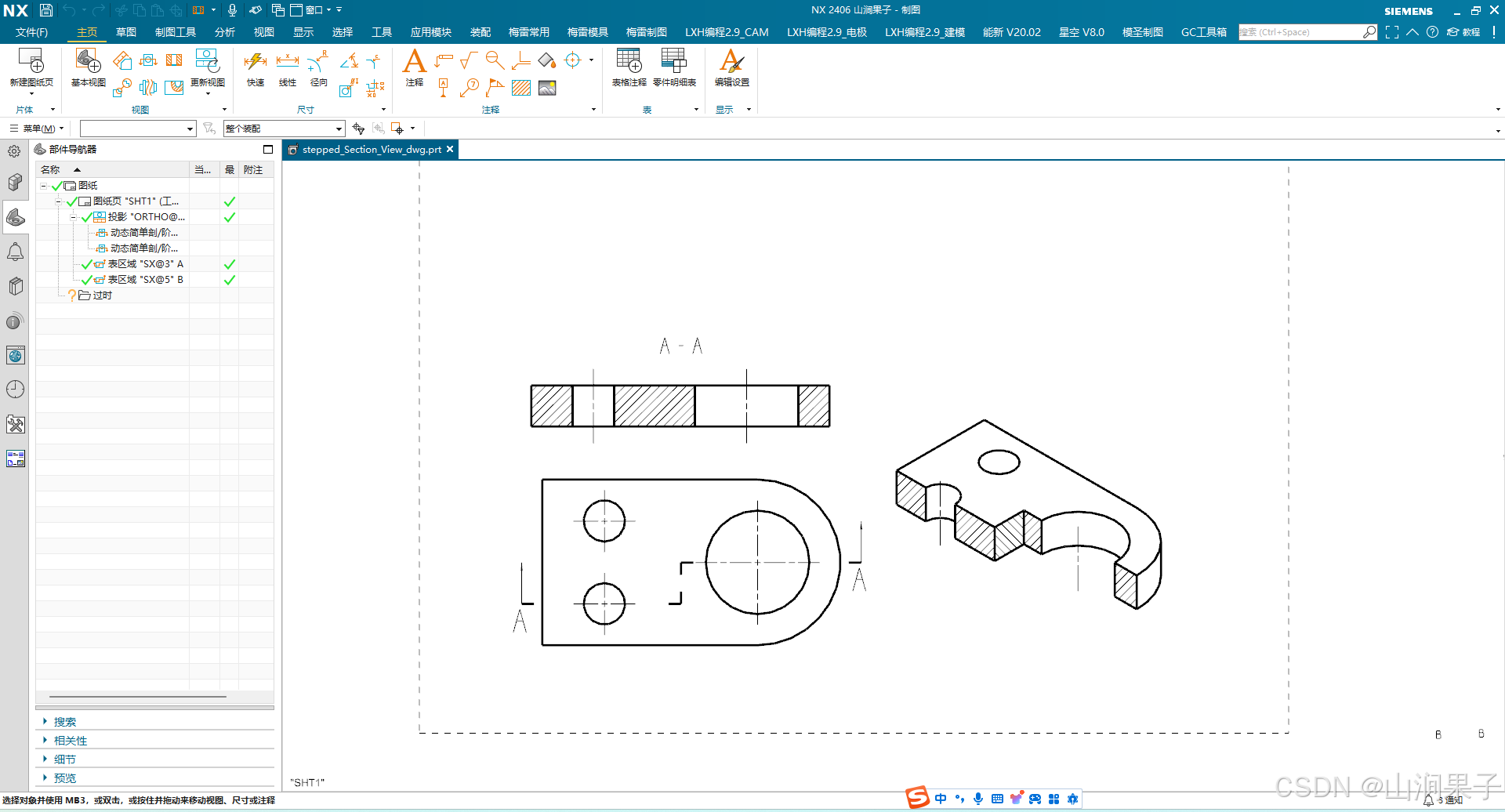The height and width of the screenshot is (812, 1505).
Task: Expand the 相关性 section
Action: [x=45, y=740]
